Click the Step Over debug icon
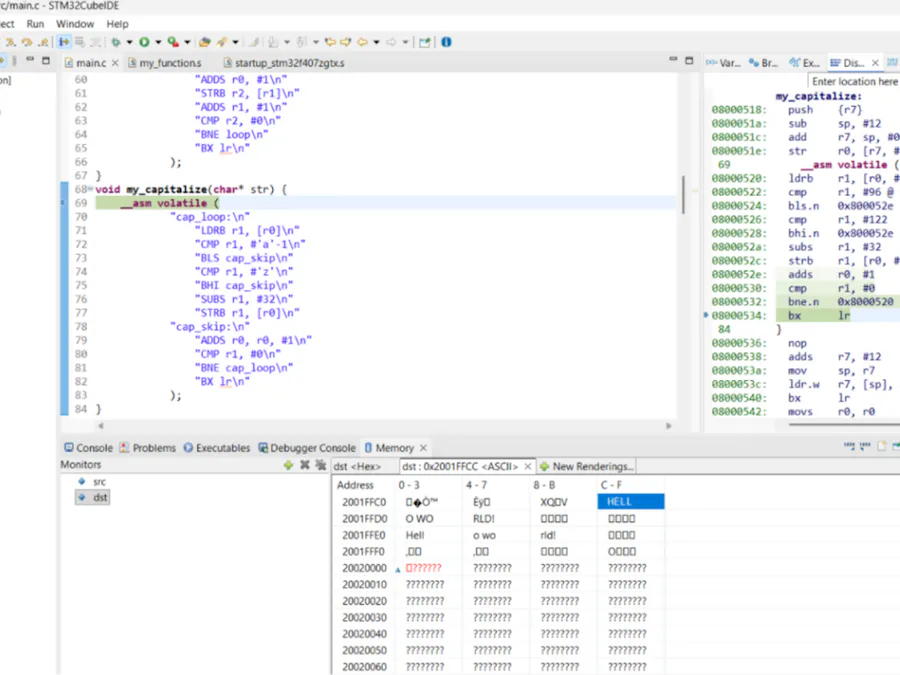Image resolution: width=900 pixels, height=675 pixels. pos(26,42)
